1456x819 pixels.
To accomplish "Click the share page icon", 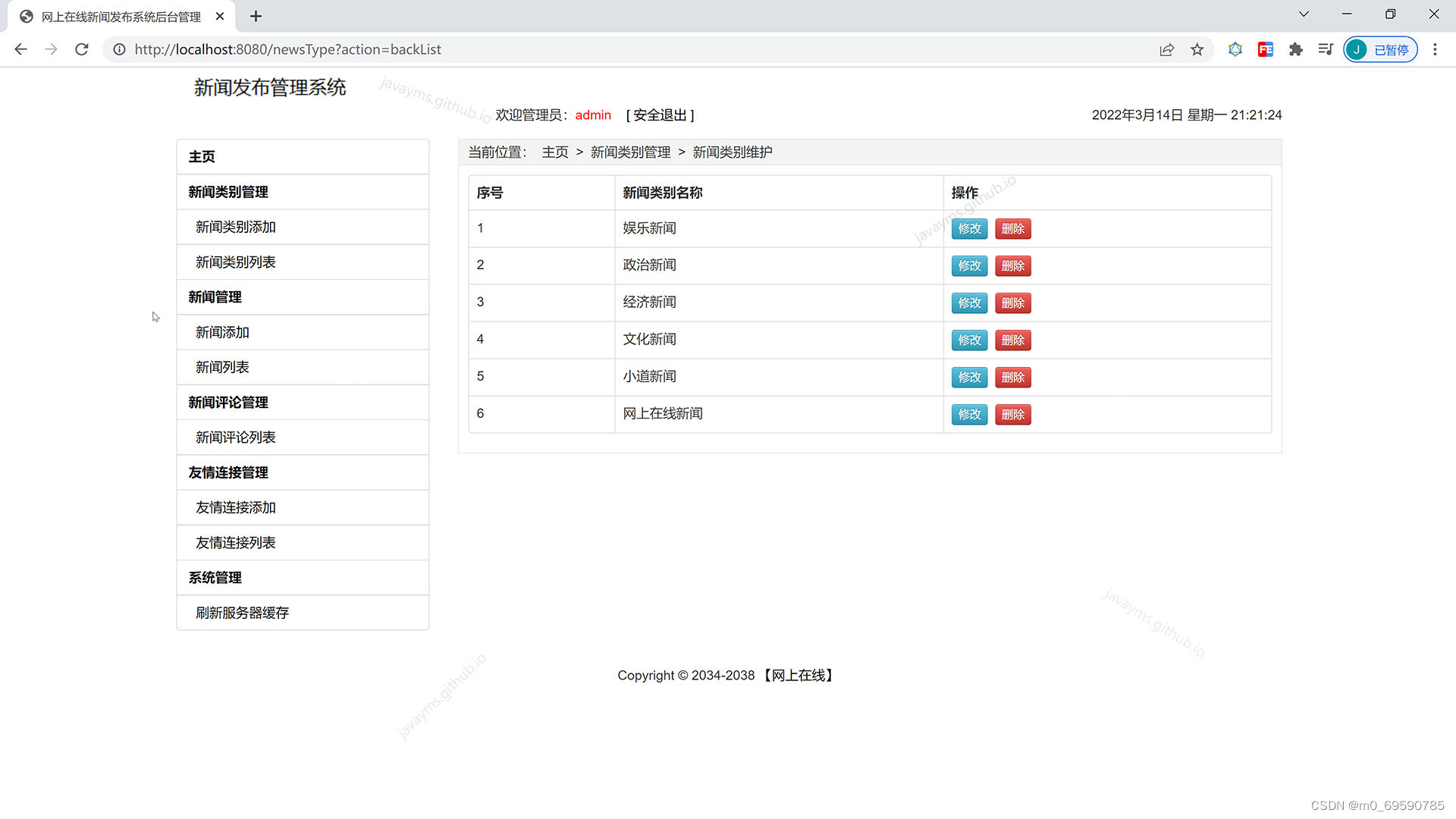I will tap(1166, 49).
